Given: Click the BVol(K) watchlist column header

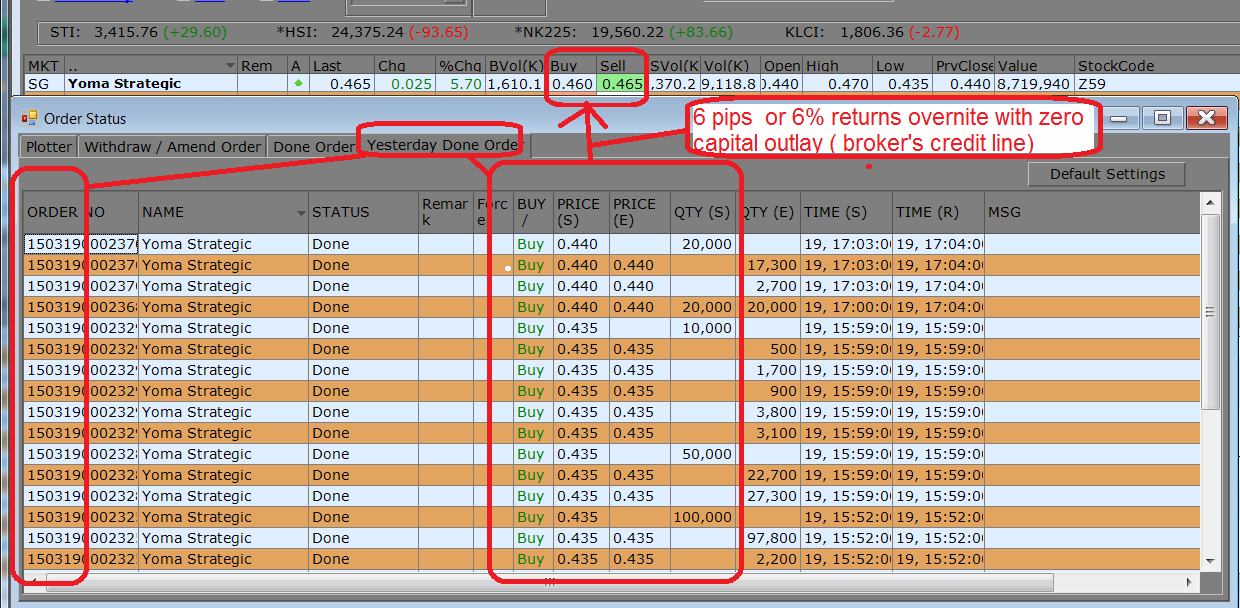Looking at the screenshot, I should (x=515, y=66).
